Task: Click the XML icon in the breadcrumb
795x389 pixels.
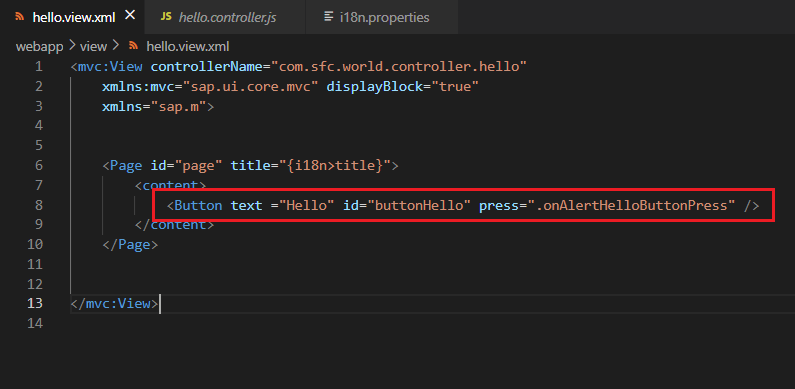Action: point(134,47)
